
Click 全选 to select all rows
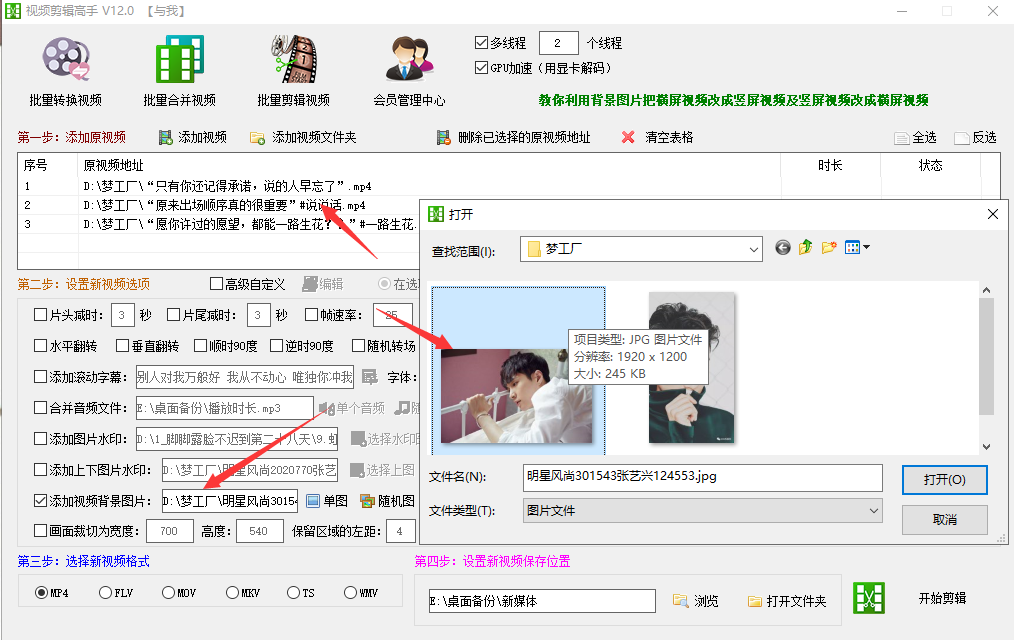tap(915, 138)
